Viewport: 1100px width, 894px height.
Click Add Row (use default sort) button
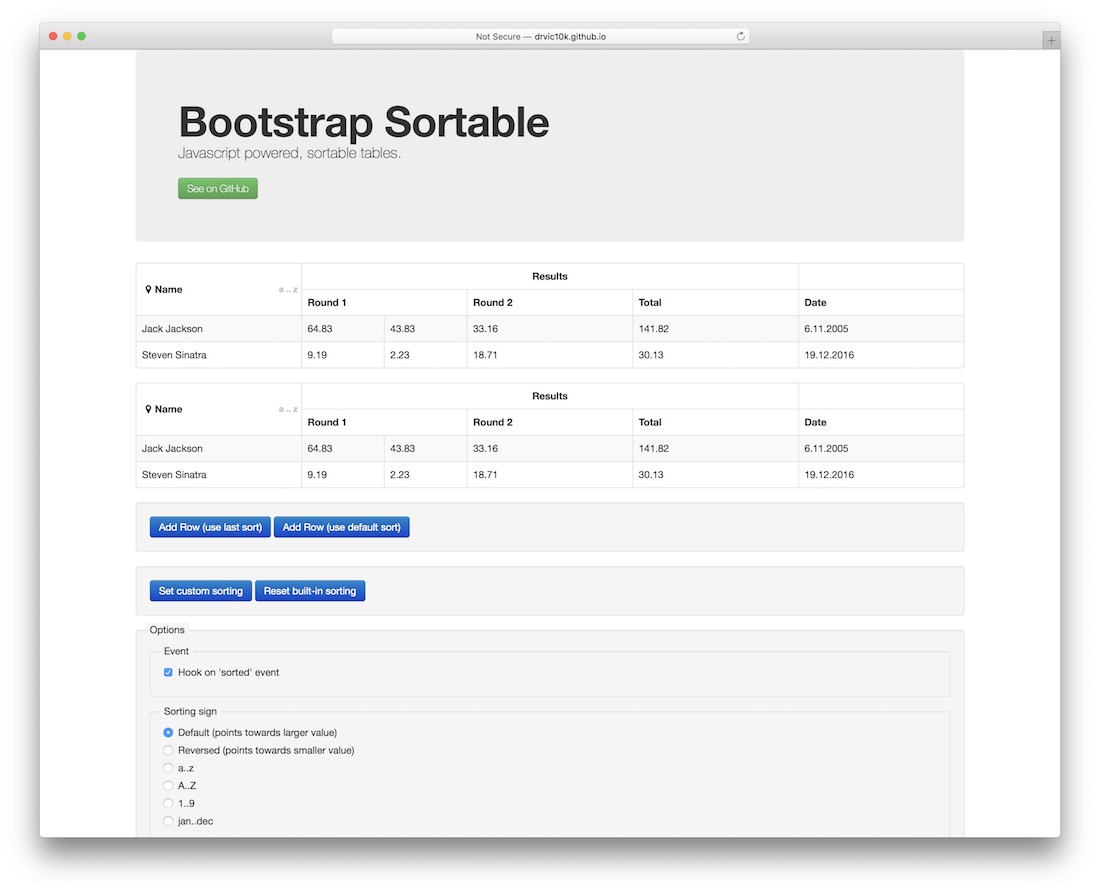342,527
